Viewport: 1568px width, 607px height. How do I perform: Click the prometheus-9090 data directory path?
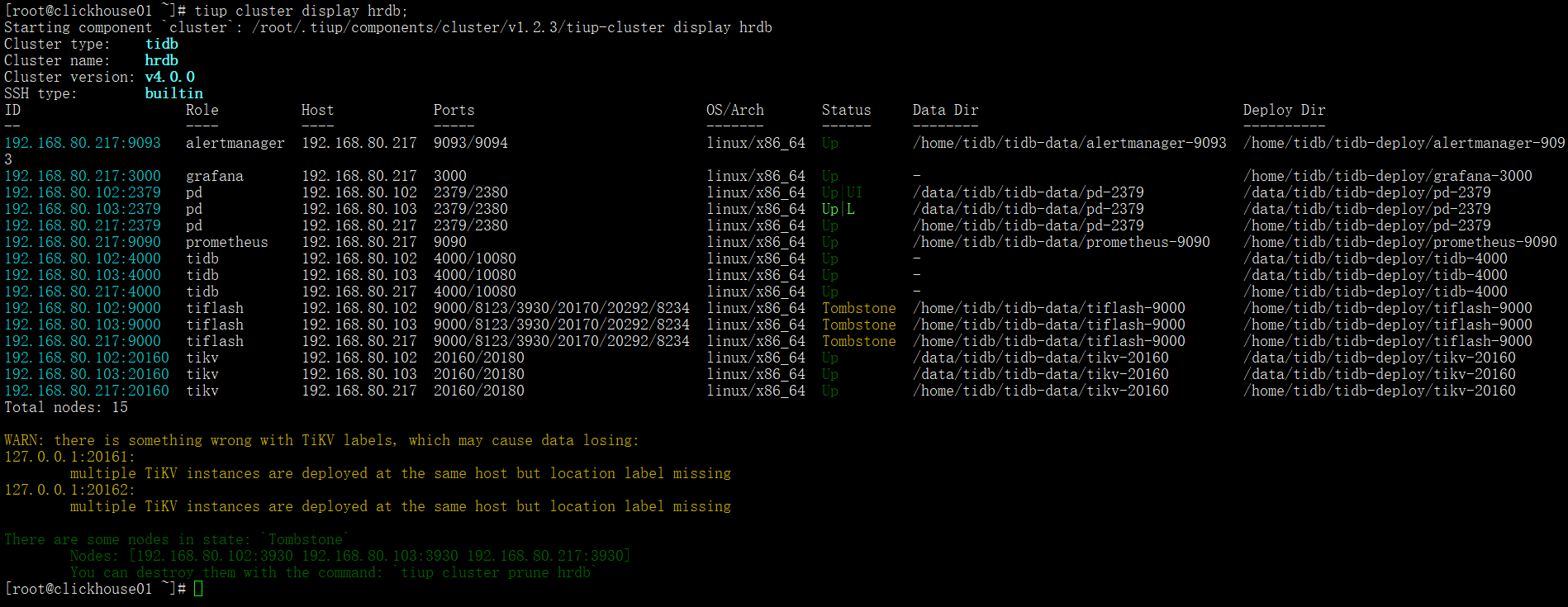tap(1062, 242)
